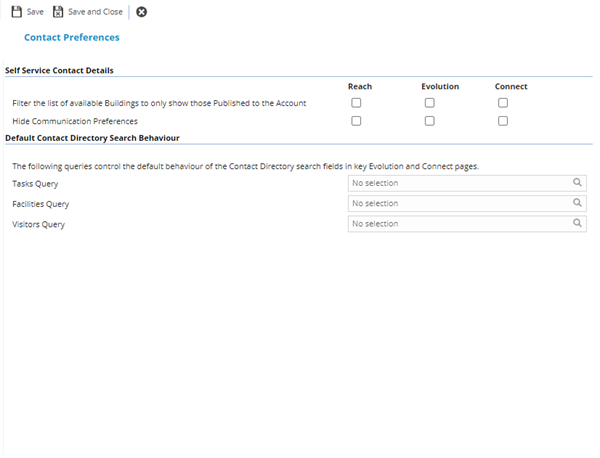Select Default Contact Directory Search Behaviour header

pyautogui.click(x=92, y=137)
